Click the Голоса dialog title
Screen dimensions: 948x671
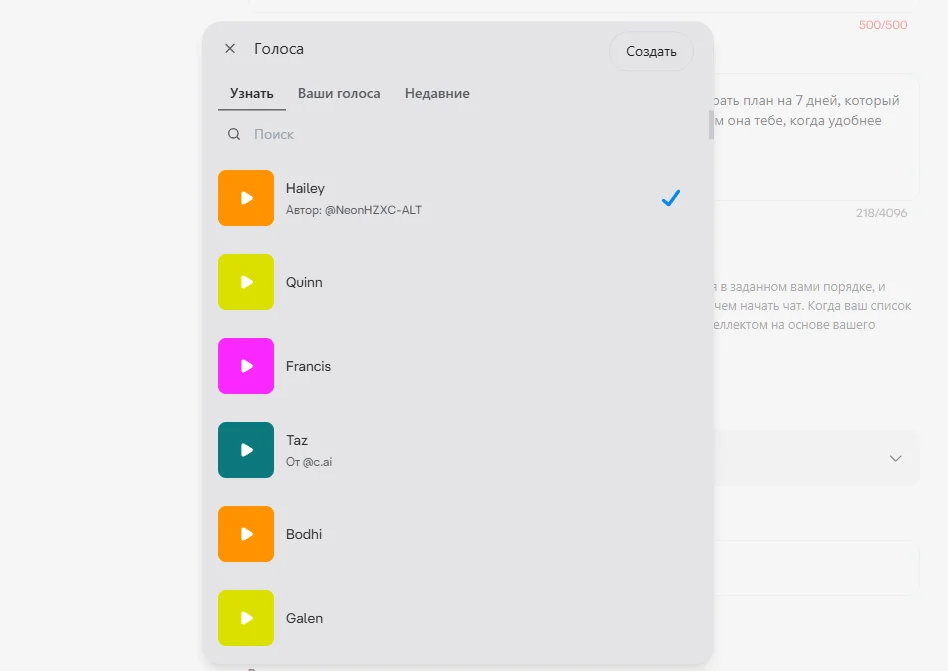point(279,49)
